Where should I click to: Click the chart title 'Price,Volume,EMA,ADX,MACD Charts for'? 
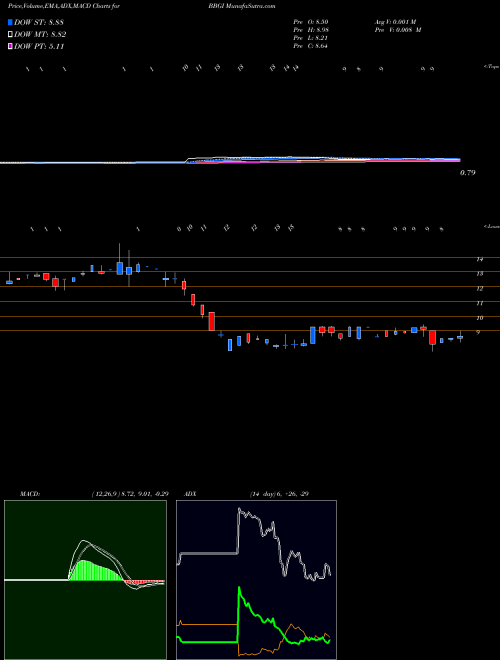(63, 6)
